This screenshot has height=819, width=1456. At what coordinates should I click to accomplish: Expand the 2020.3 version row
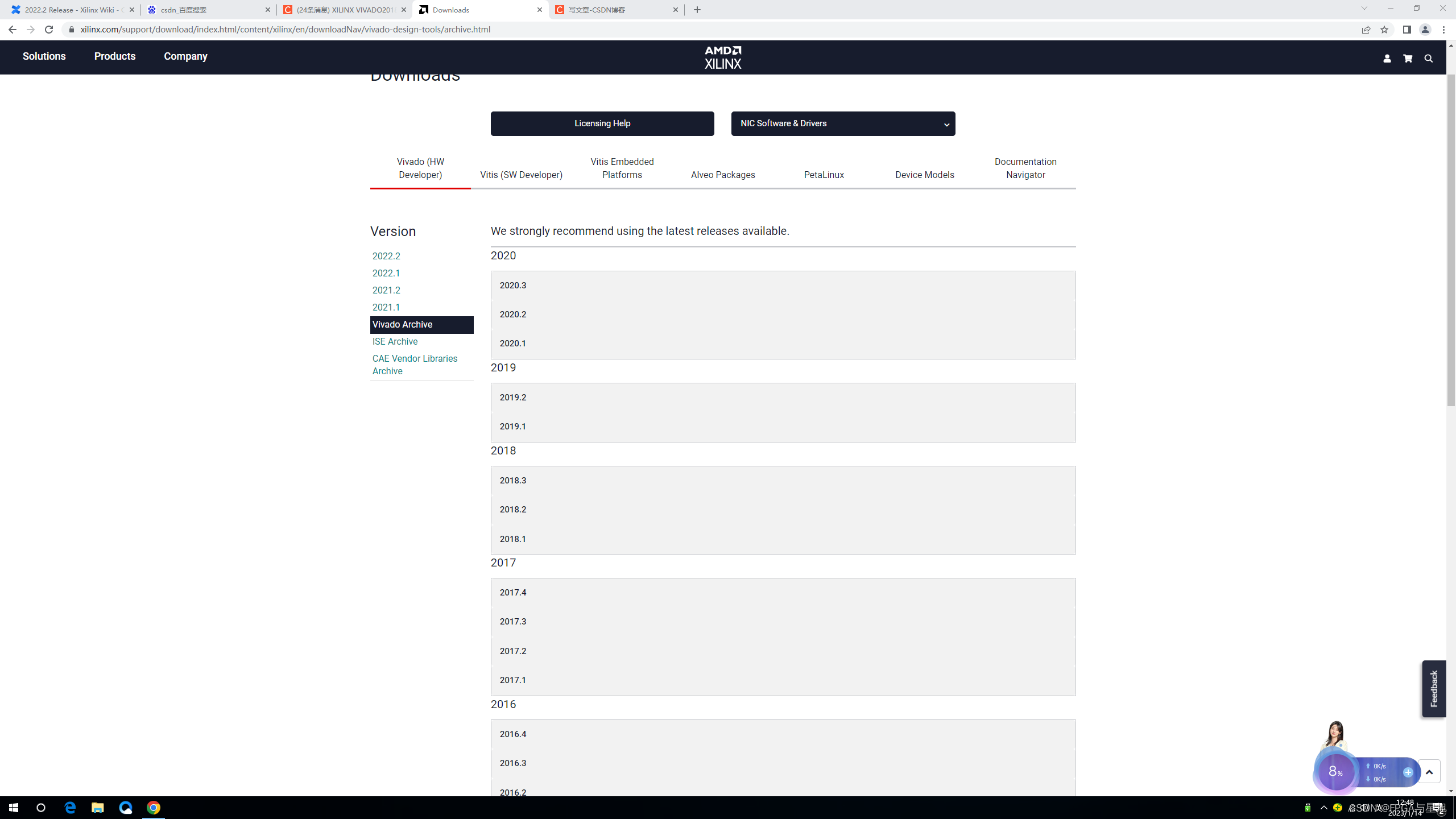[x=783, y=286]
